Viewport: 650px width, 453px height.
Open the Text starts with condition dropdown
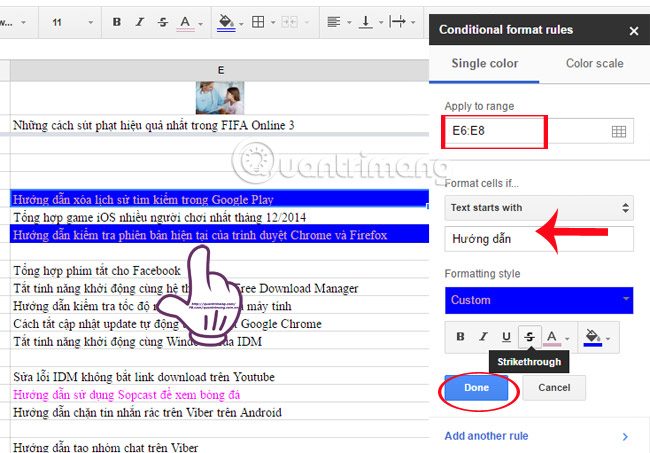point(539,208)
